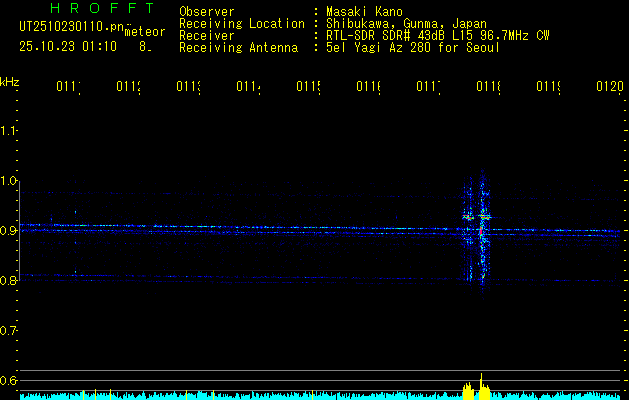
Task: Click the first time marker on top axis
Action: click(68, 88)
